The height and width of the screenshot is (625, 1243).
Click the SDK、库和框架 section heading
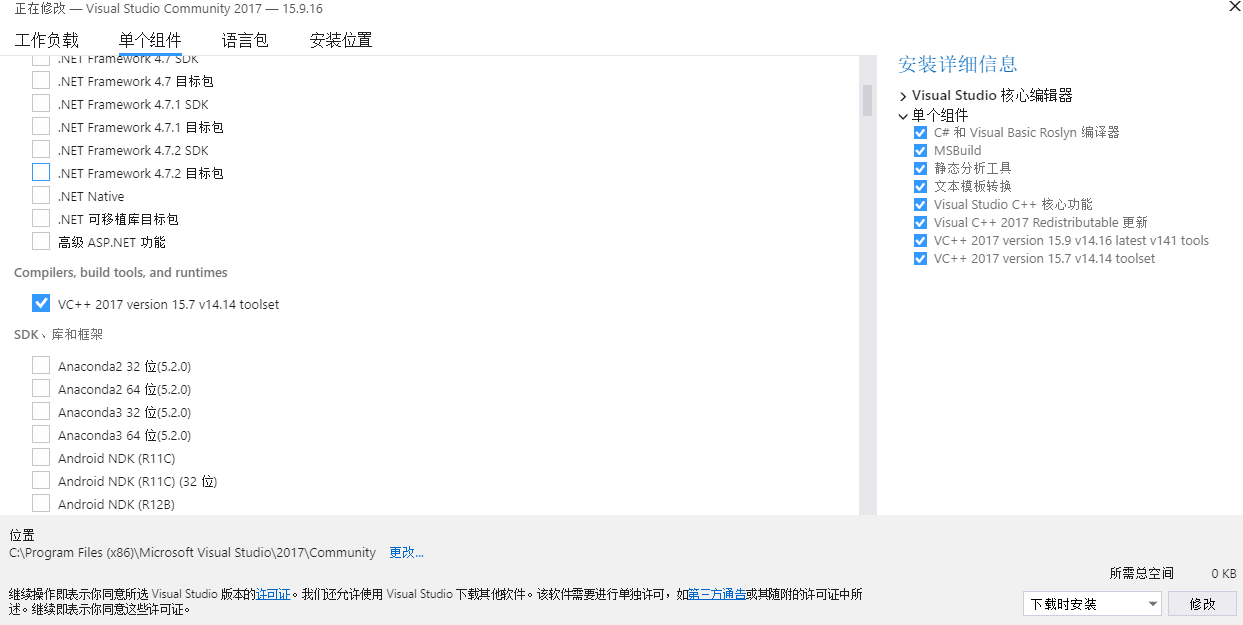click(58, 335)
